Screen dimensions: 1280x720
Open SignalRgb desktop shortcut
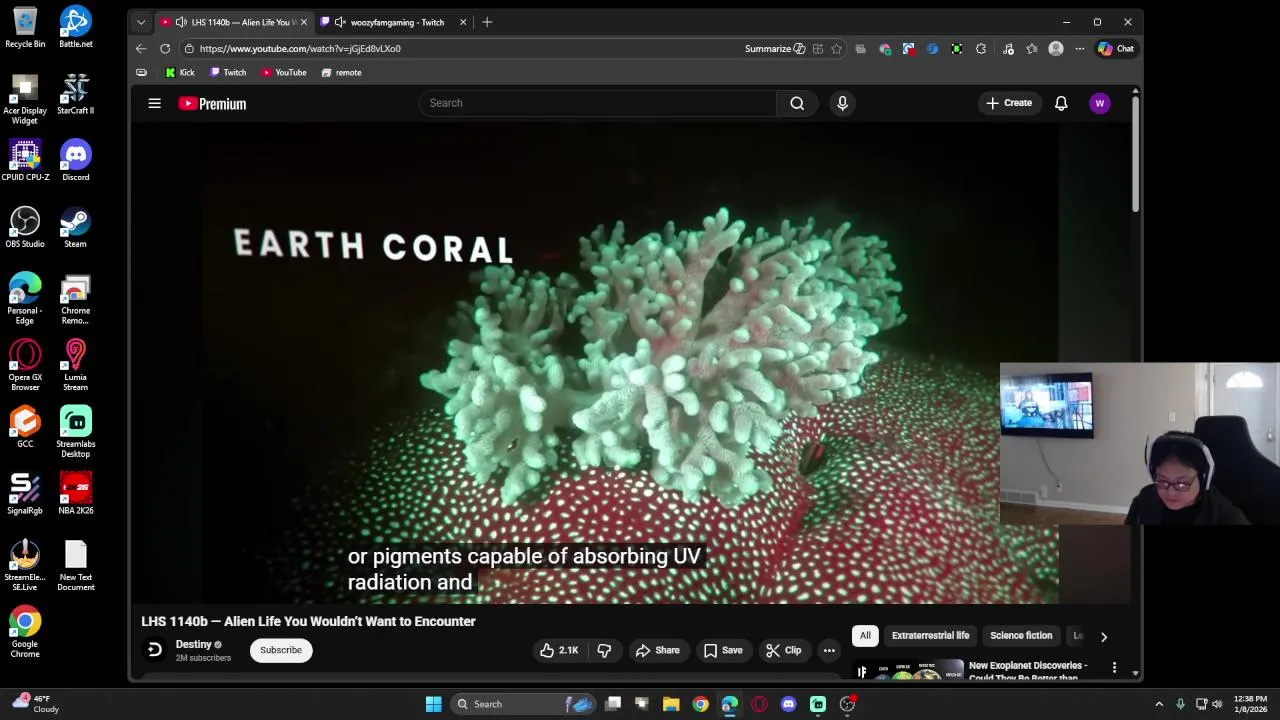25,493
